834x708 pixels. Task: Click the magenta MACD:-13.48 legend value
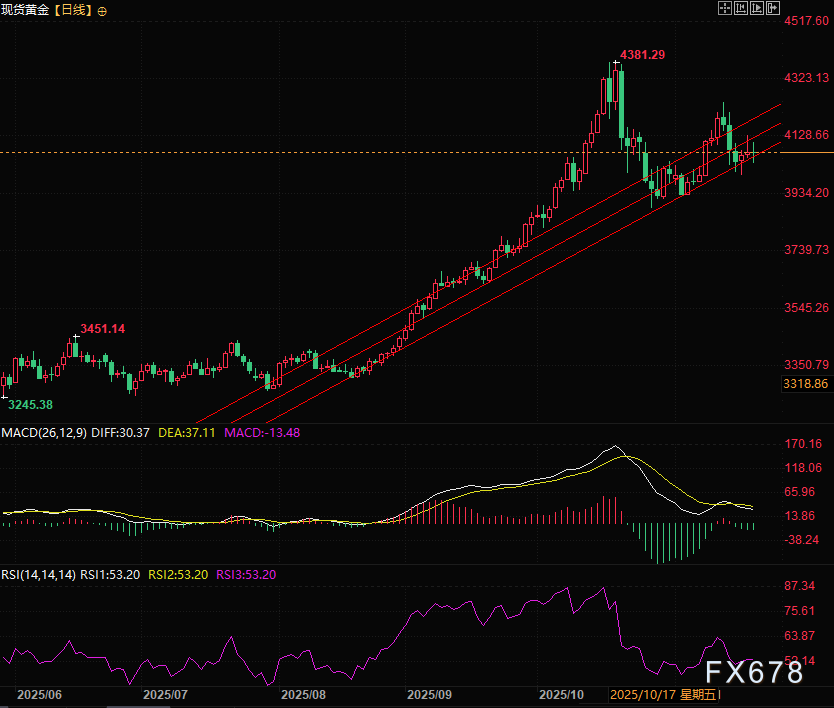click(262, 432)
